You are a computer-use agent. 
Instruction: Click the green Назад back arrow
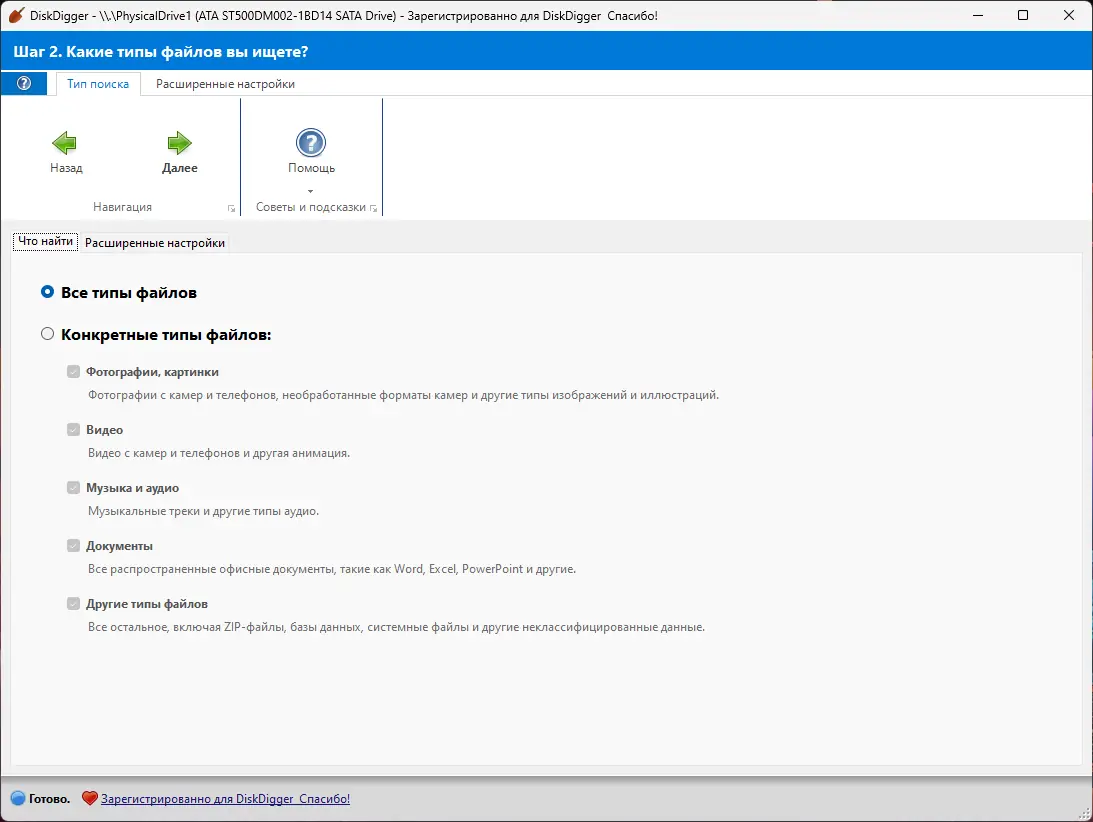65,143
